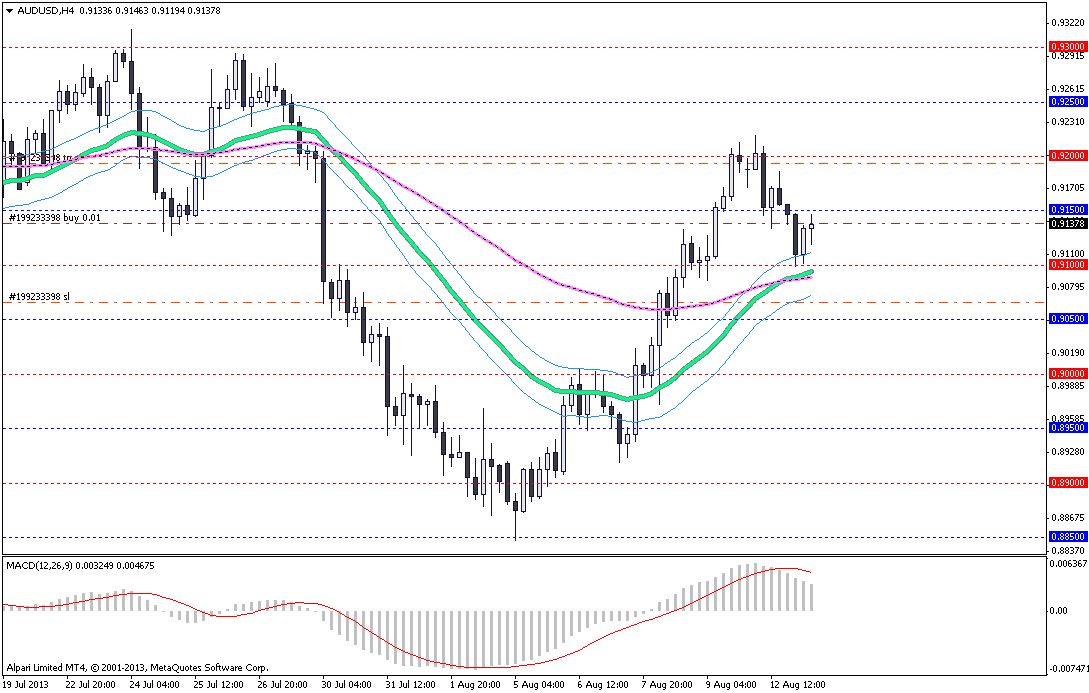This screenshot has width=1089, height=693.
Task: Click the red 0.89000 price level tag
Action: click(x=1067, y=483)
